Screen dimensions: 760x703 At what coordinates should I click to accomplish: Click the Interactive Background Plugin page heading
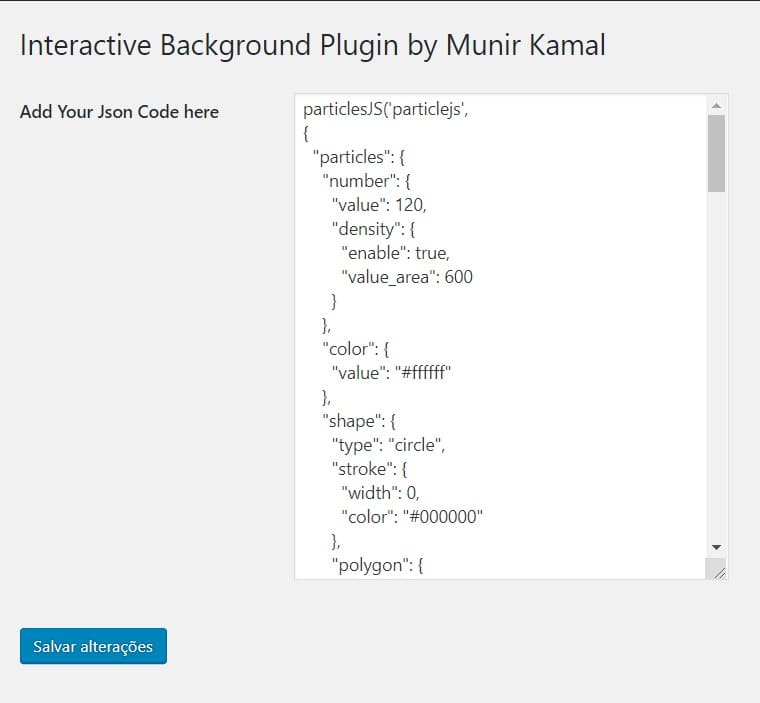[313, 46]
